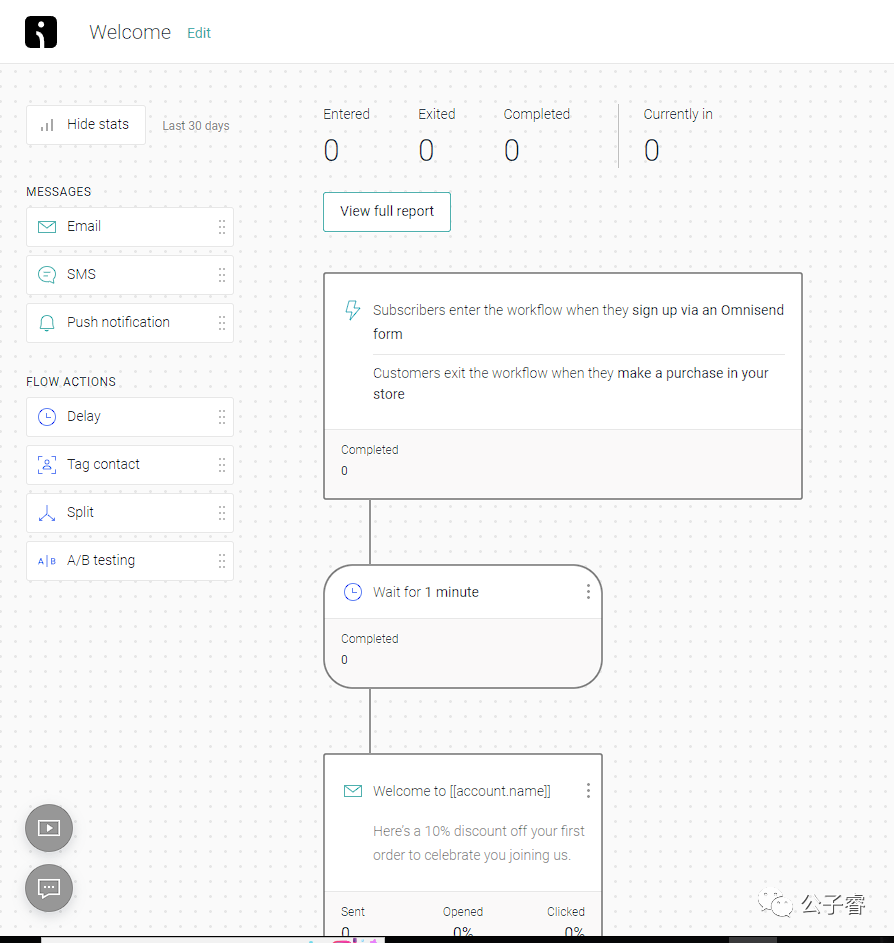The width and height of the screenshot is (894, 943).
Task: Toggle the Hide stats button
Action: pos(86,125)
